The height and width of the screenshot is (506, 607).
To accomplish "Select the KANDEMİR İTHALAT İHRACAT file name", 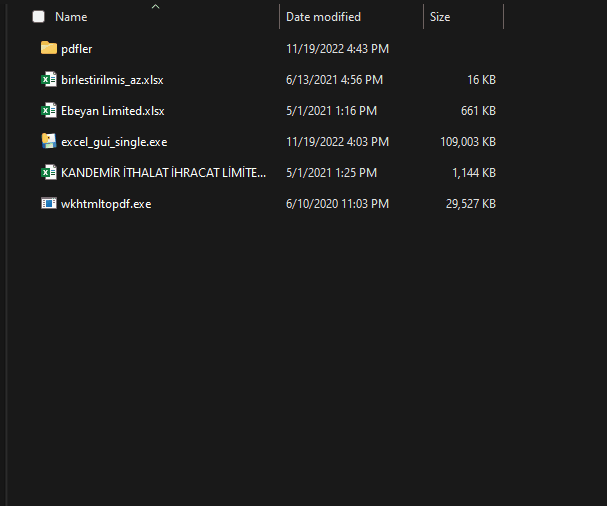I will pyautogui.click(x=164, y=172).
